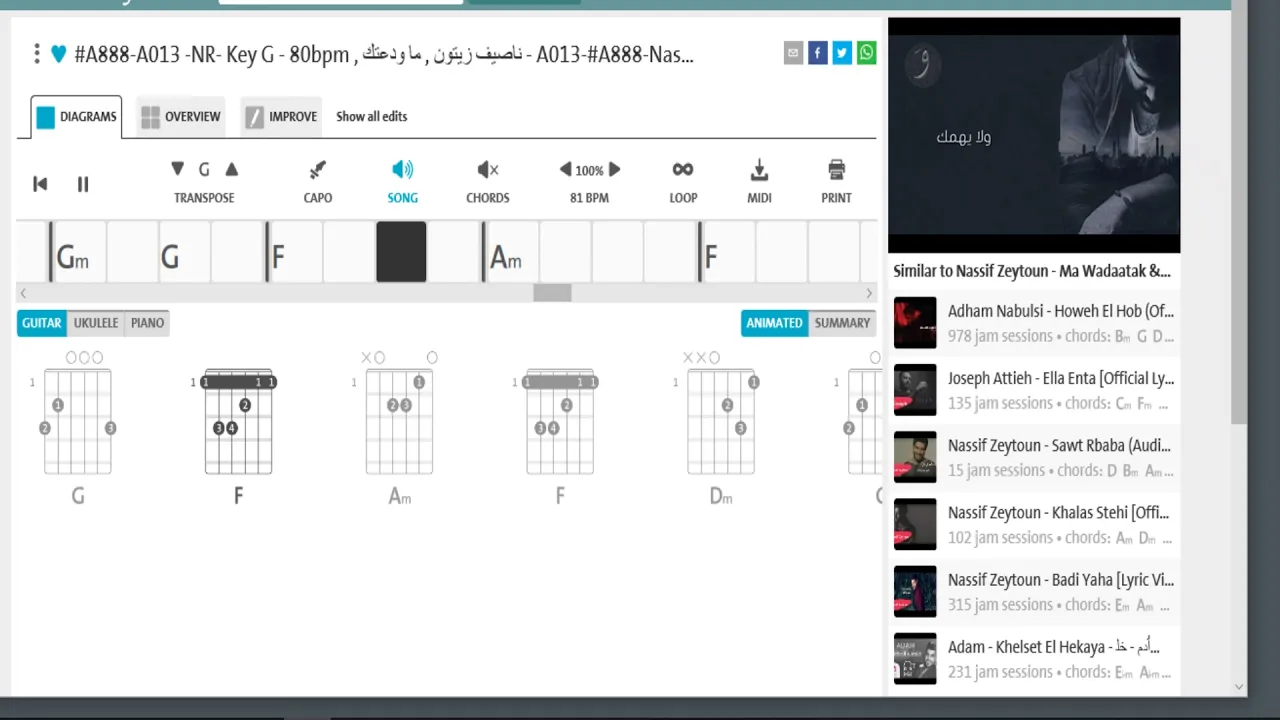Open the IMPROVE tab
The width and height of the screenshot is (1280, 720).
(x=281, y=117)
